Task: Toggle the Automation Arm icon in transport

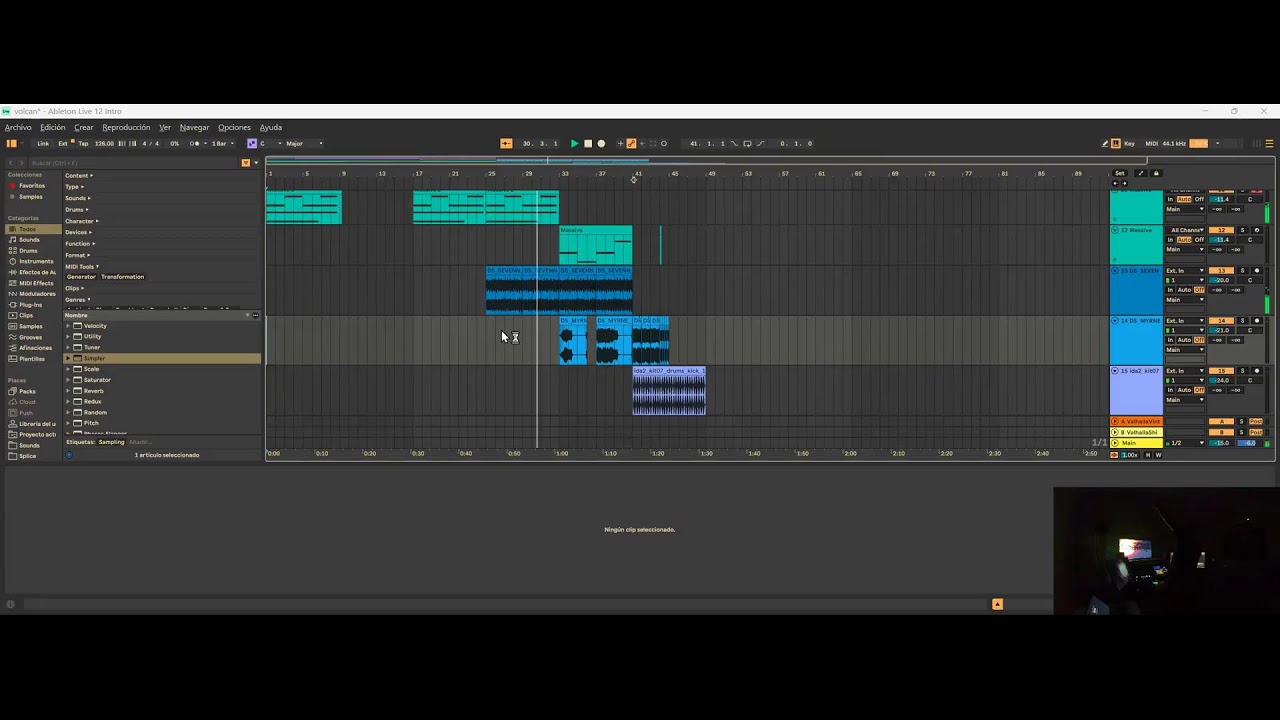Action: point(631,143)
